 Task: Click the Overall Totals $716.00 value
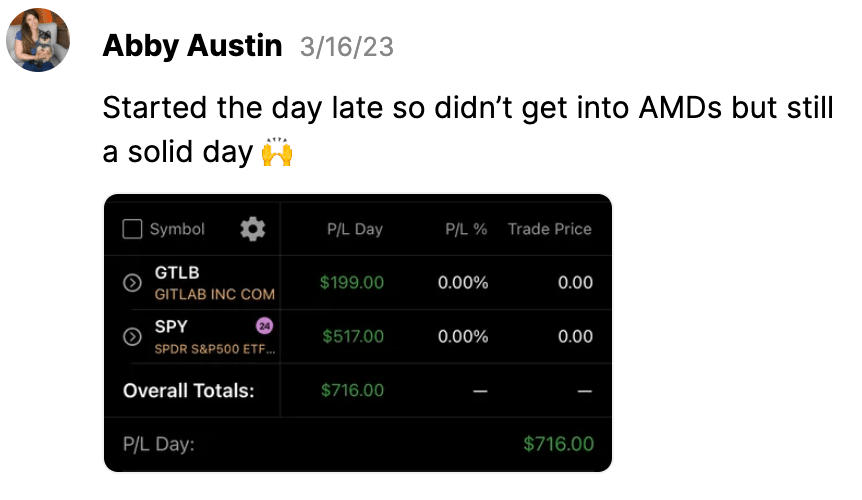point(352,390)
